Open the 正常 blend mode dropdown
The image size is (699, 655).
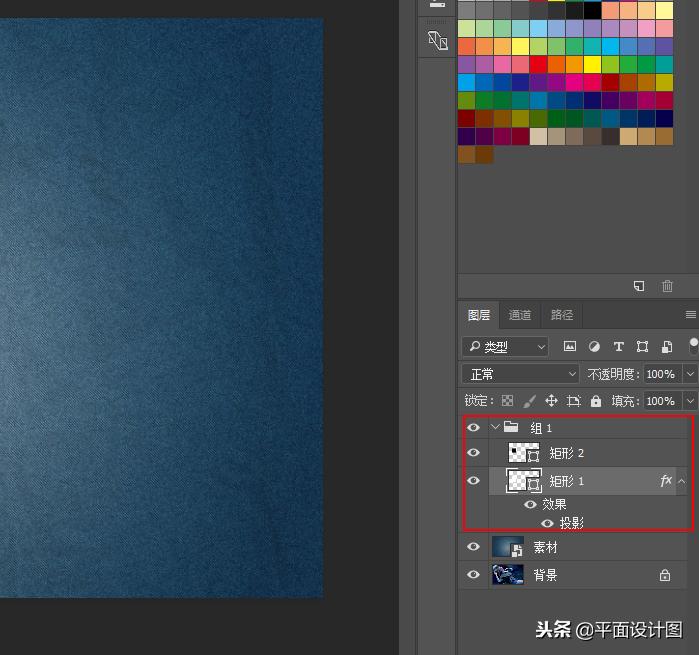[520, 374]
